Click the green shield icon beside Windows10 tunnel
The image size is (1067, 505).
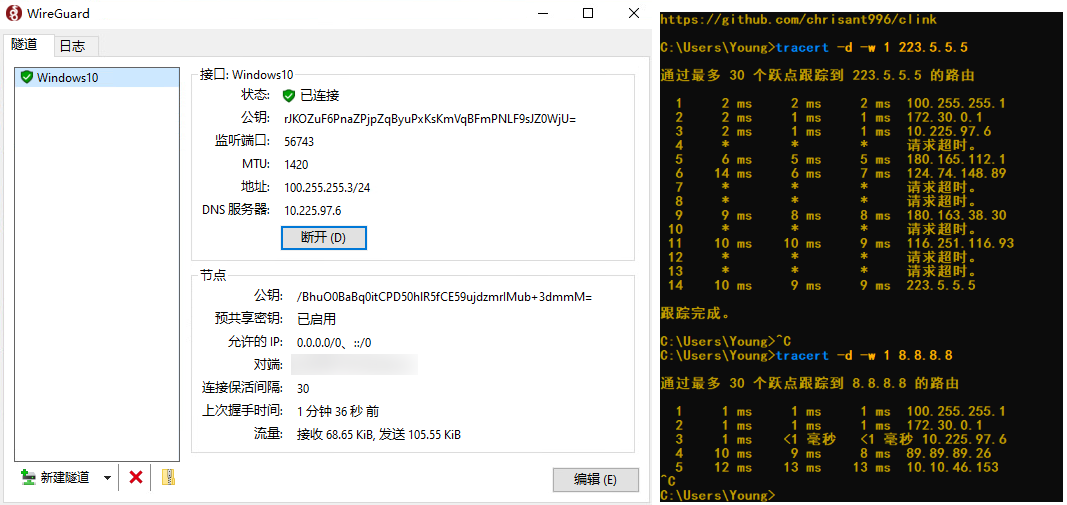27,77
